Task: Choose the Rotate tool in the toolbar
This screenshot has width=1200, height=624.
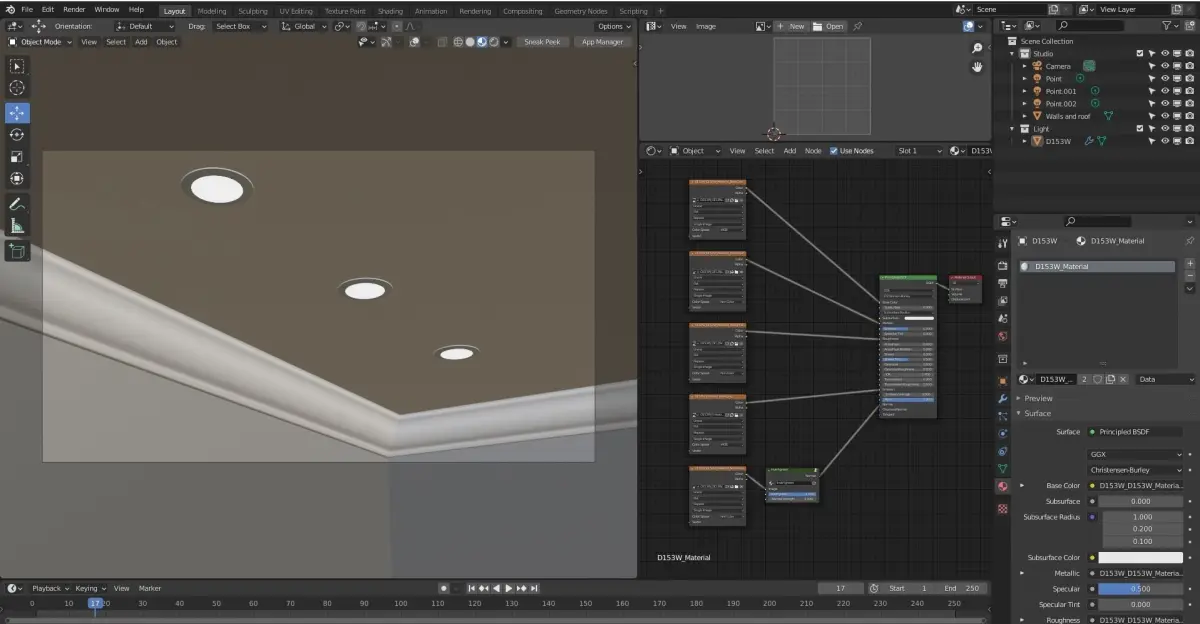Action: click(x=17, y=135)
